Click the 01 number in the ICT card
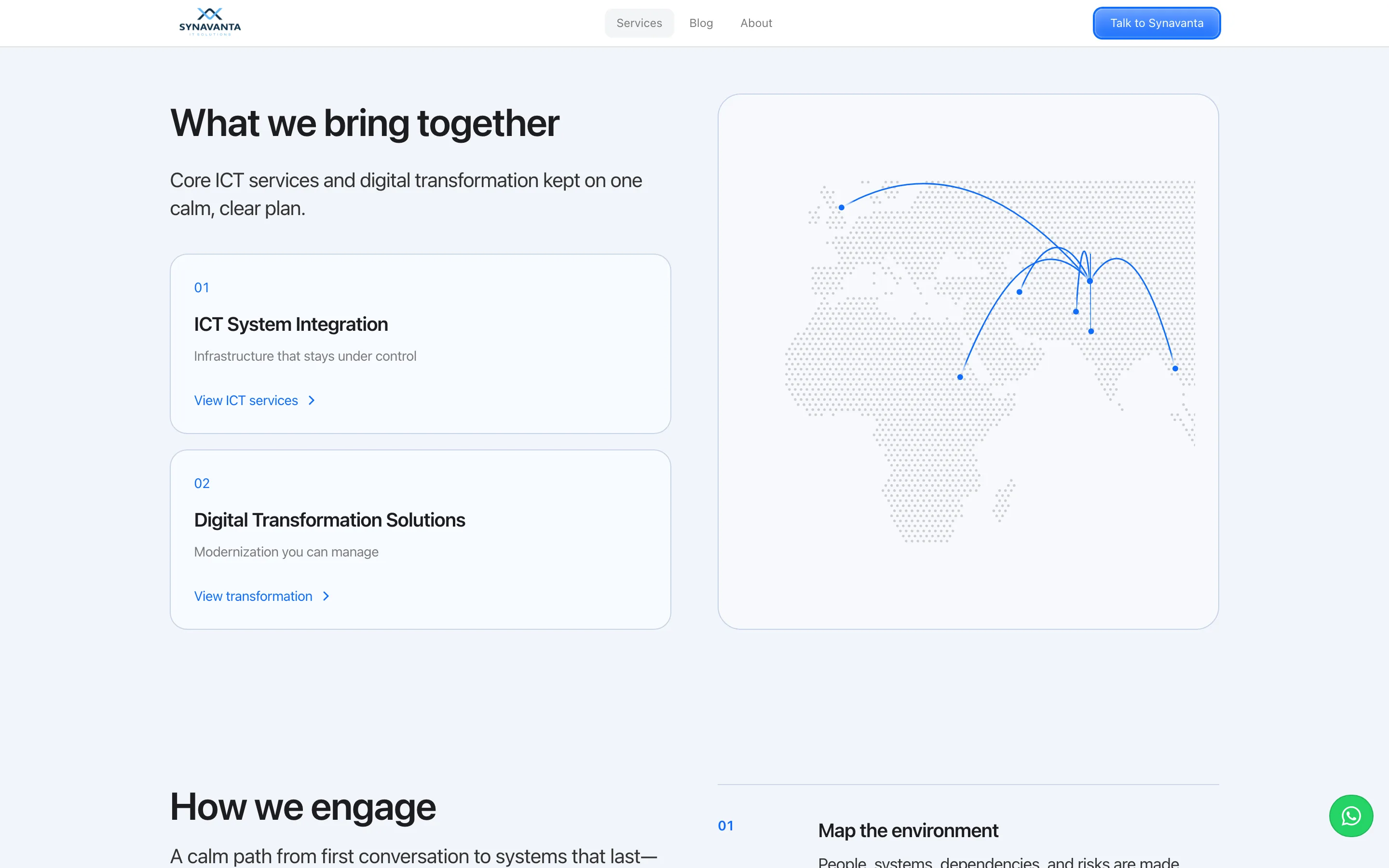The height and width of the screenshot is (868, 1389). tap(202, 287)
